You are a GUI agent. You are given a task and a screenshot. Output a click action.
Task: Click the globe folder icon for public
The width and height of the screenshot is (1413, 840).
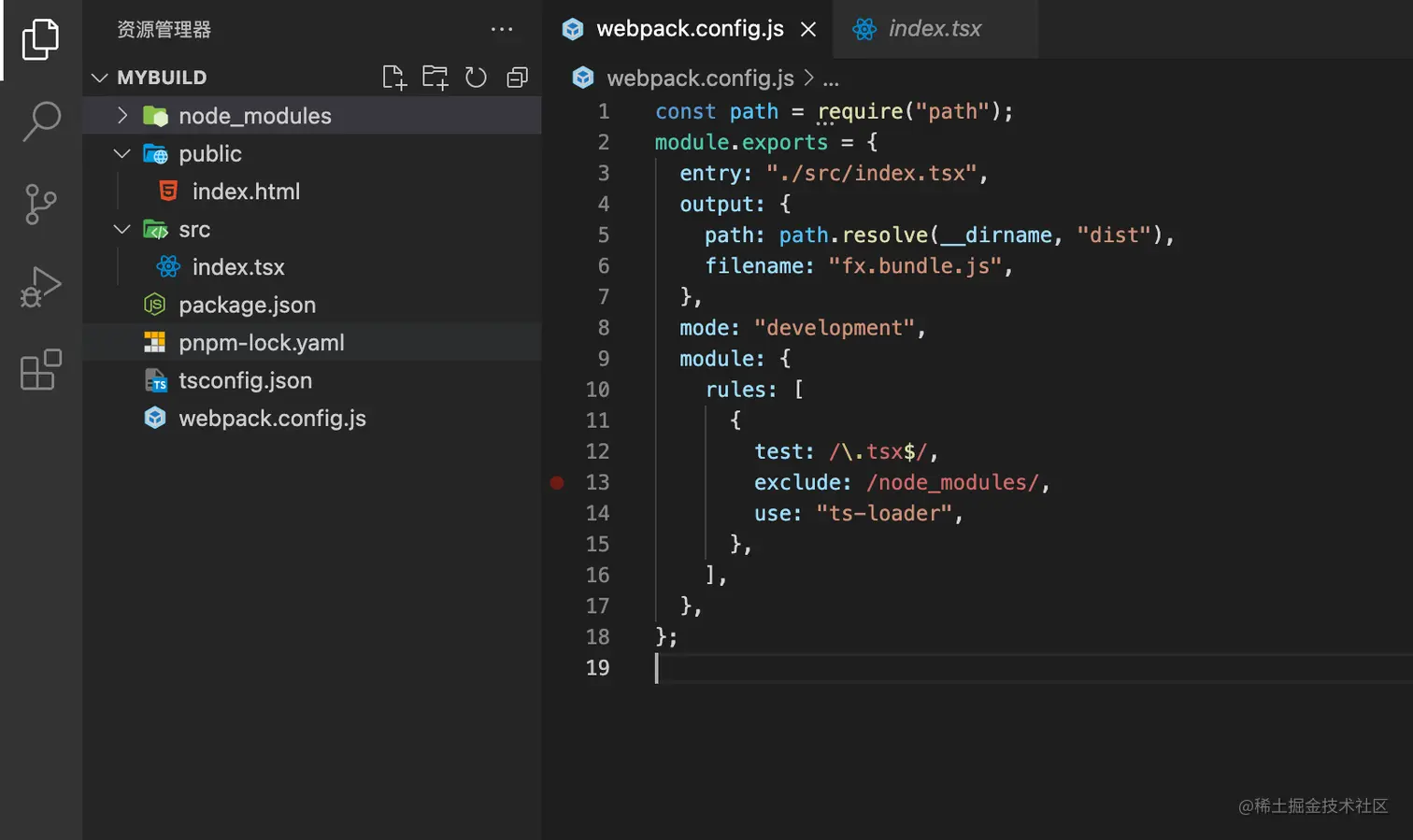click(x=155, y=153)
